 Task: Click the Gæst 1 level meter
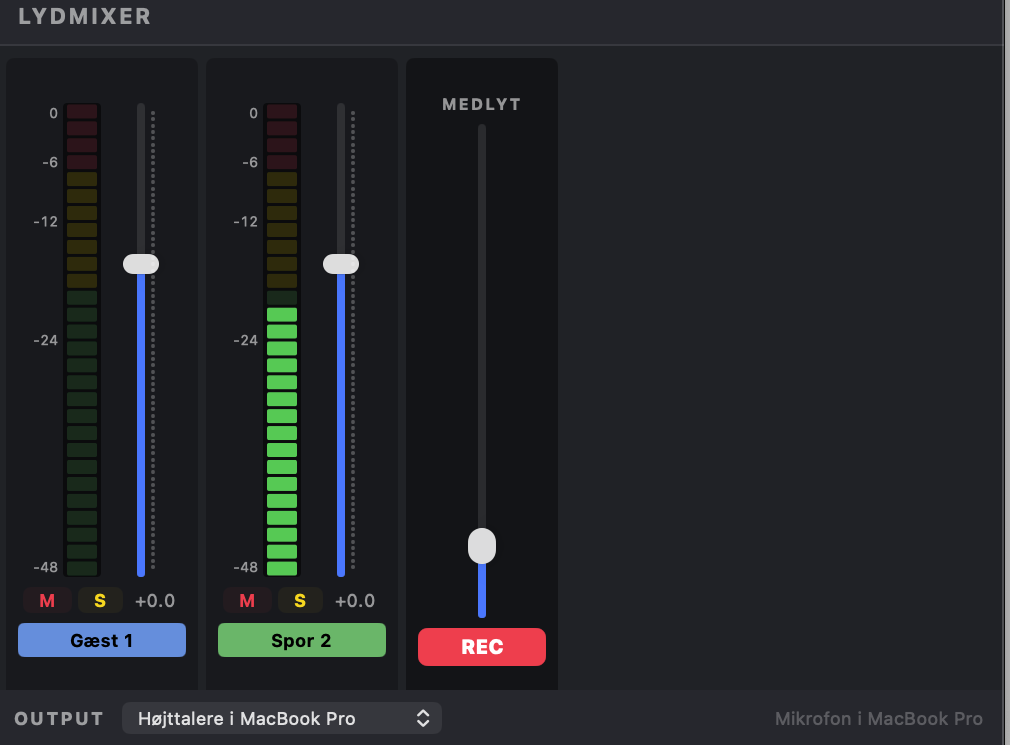coord(82,339)
